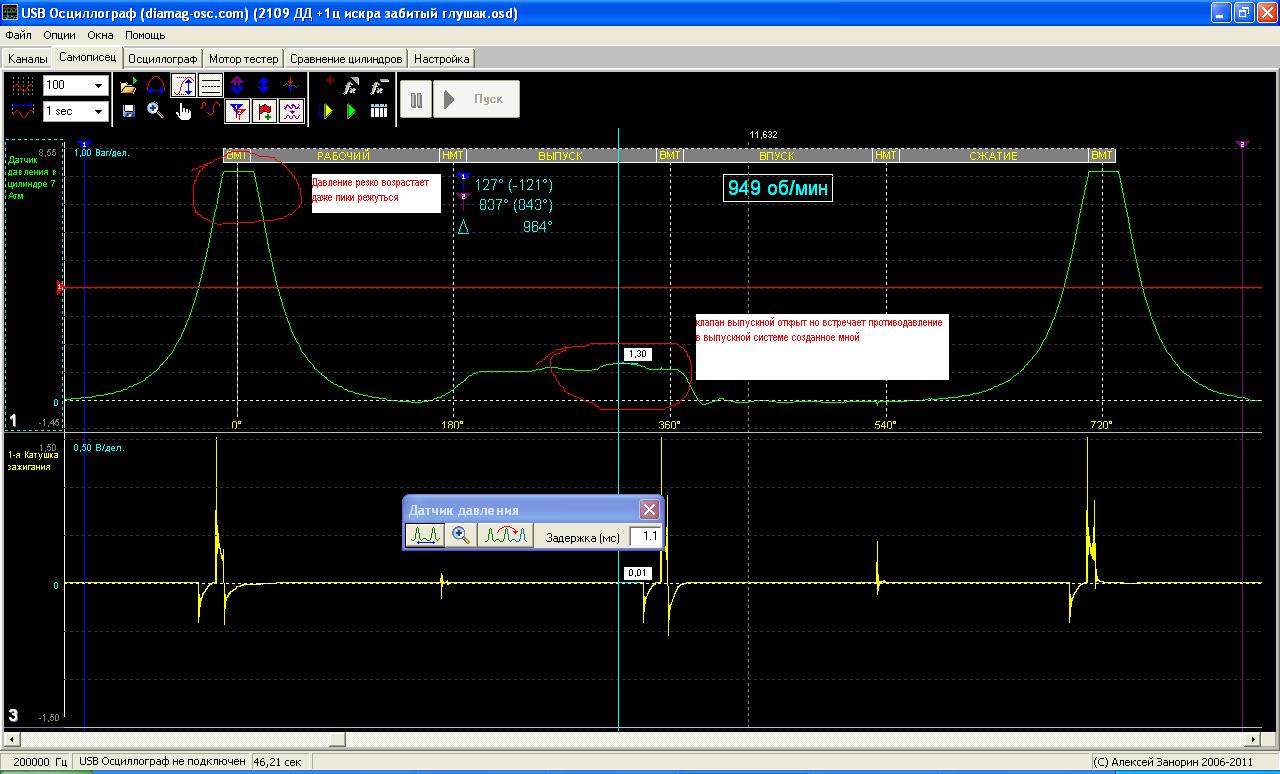The width and height of the screenshot is (1280, 774).
Task: Click the red cross with blue arrow icon
Action: [291, 86]
